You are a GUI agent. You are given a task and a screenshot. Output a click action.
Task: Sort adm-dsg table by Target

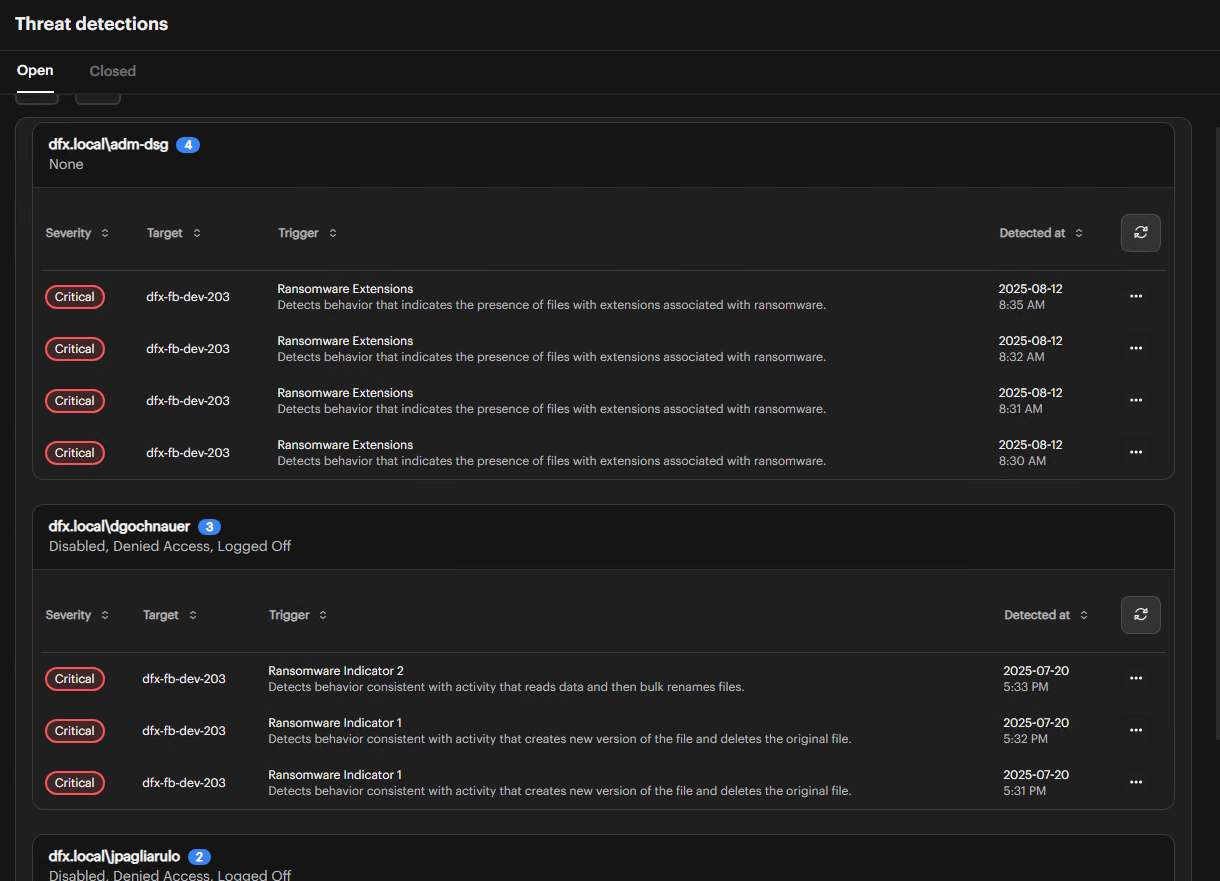pyautogui.click(x=174, y=233)
